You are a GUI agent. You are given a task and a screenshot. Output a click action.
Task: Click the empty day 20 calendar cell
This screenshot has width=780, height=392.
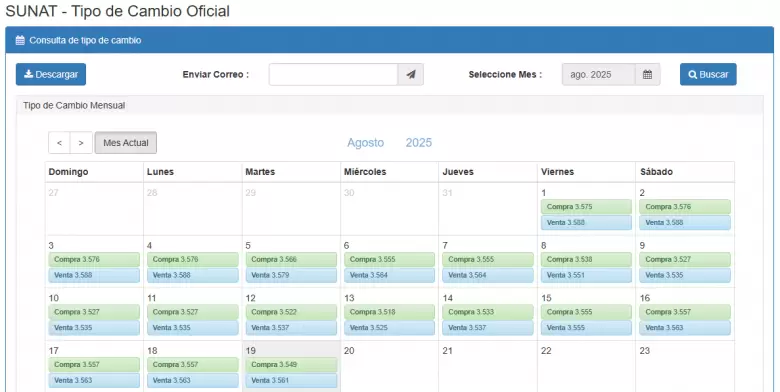[x=389, y=367]
